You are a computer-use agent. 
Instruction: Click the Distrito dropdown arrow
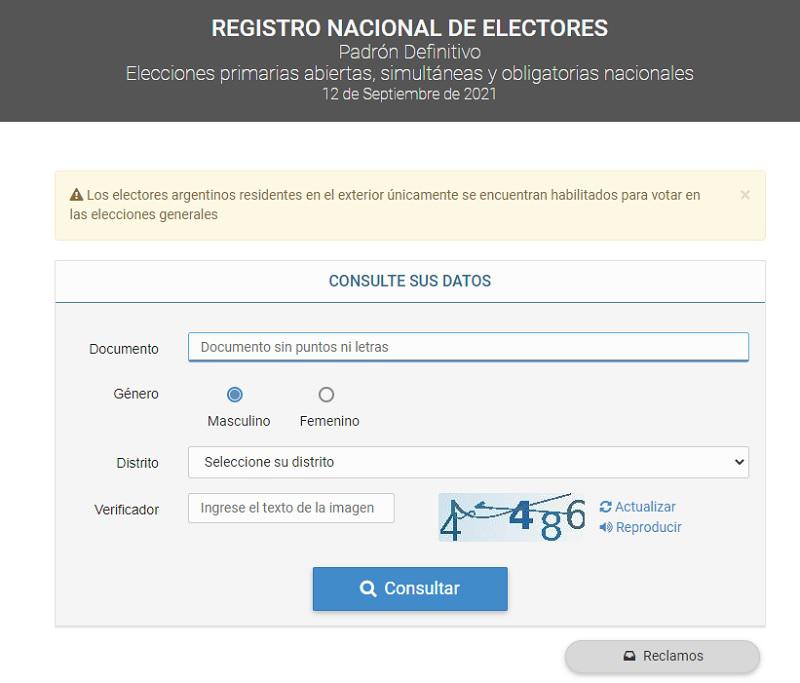(x=739, y=462)
